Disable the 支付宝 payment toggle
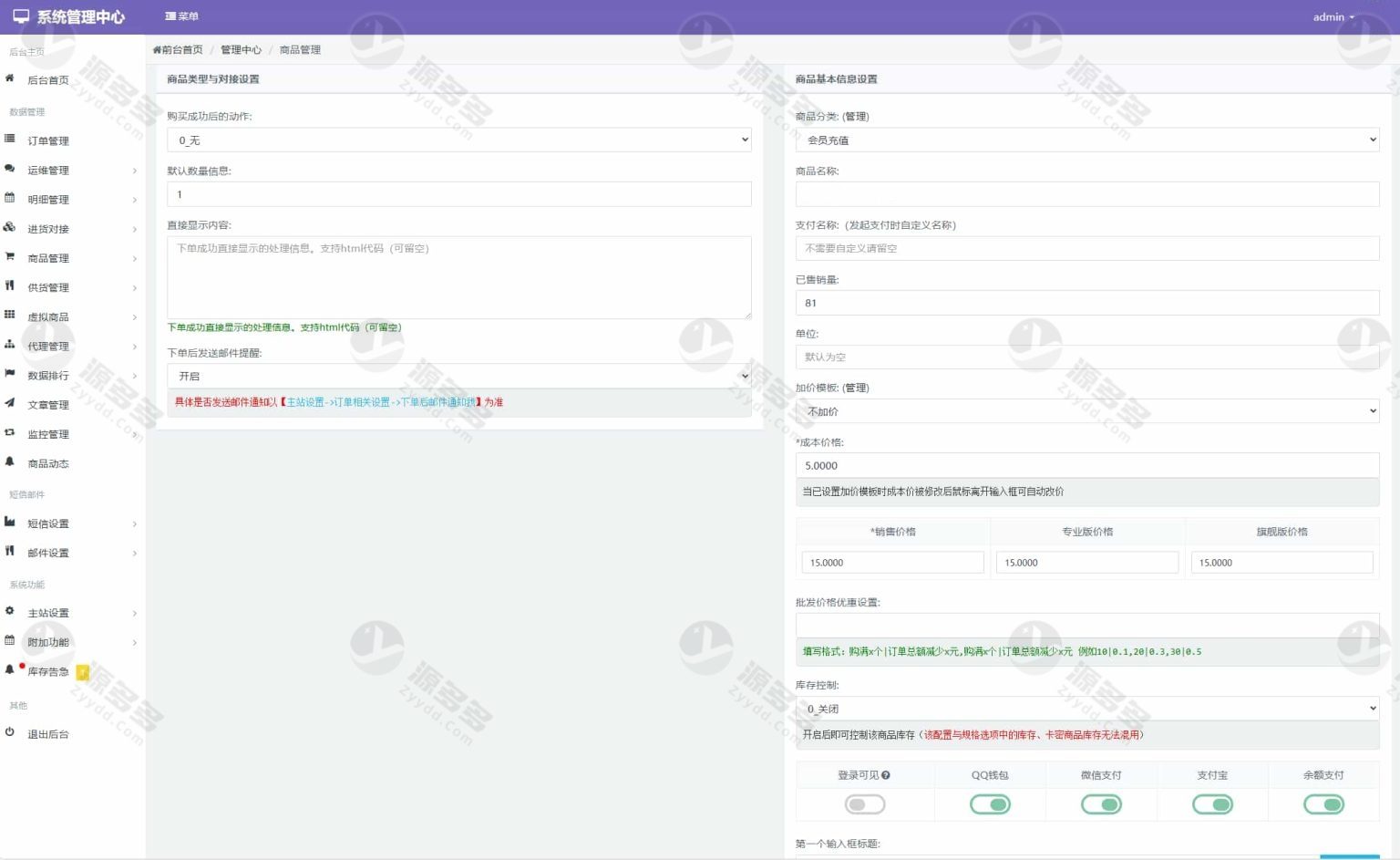The width and height of the screenshot is (1400, 860). pos(1212,804)
